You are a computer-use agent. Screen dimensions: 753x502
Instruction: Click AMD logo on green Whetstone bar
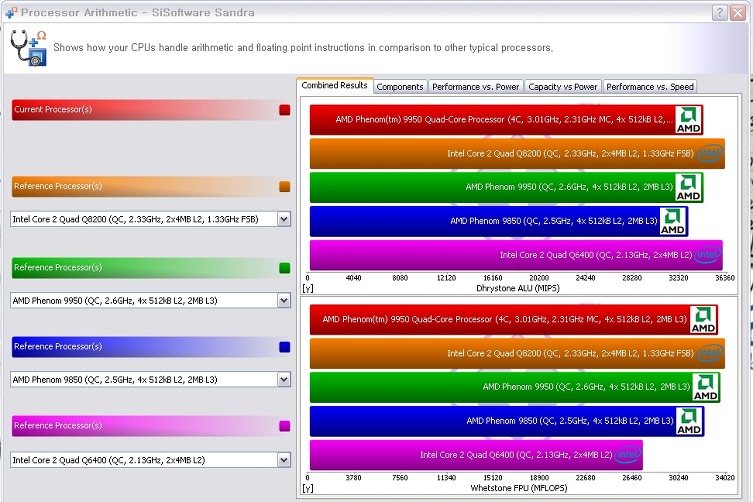705,387
